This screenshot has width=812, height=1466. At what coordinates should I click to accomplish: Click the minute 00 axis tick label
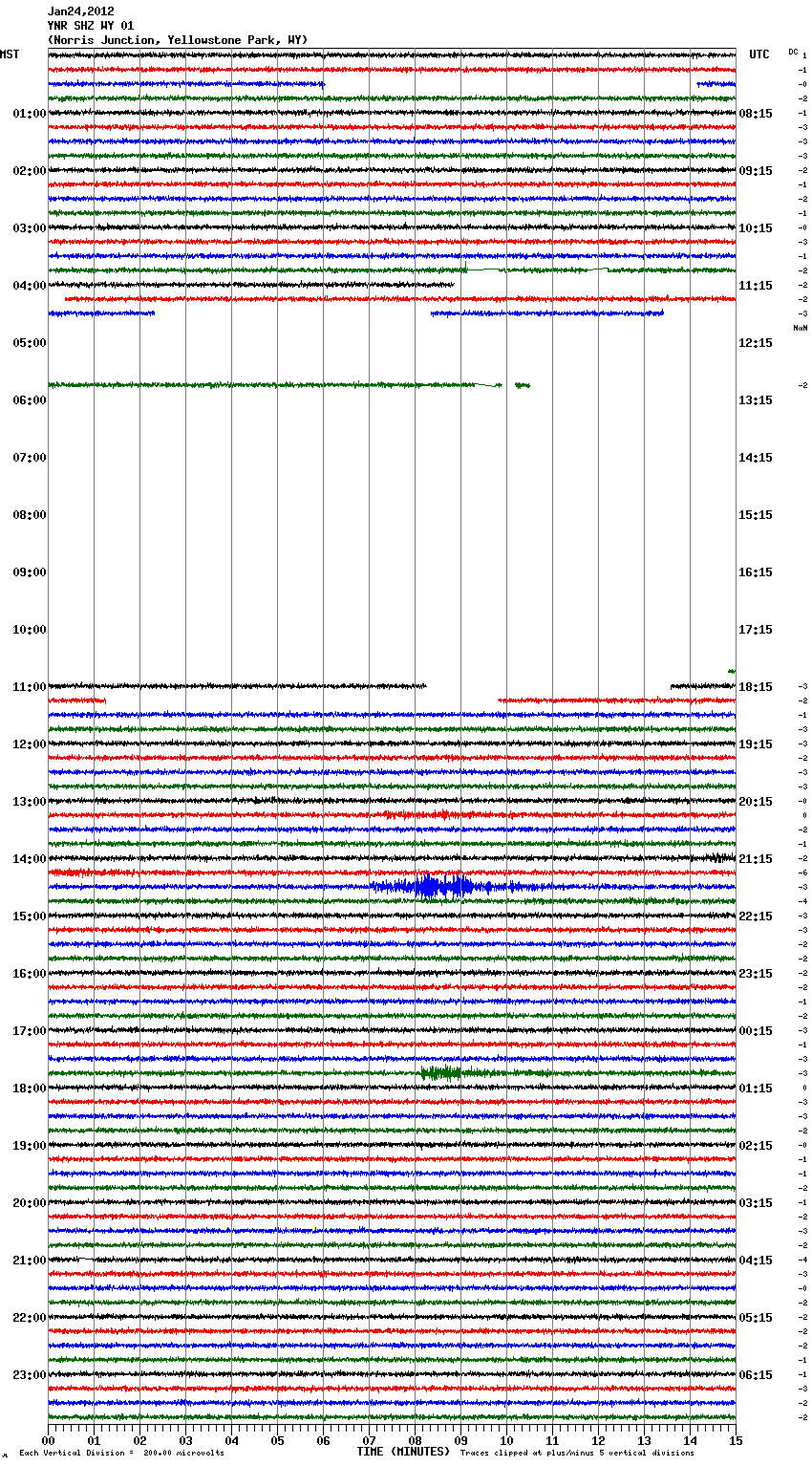pos(48,1440)
